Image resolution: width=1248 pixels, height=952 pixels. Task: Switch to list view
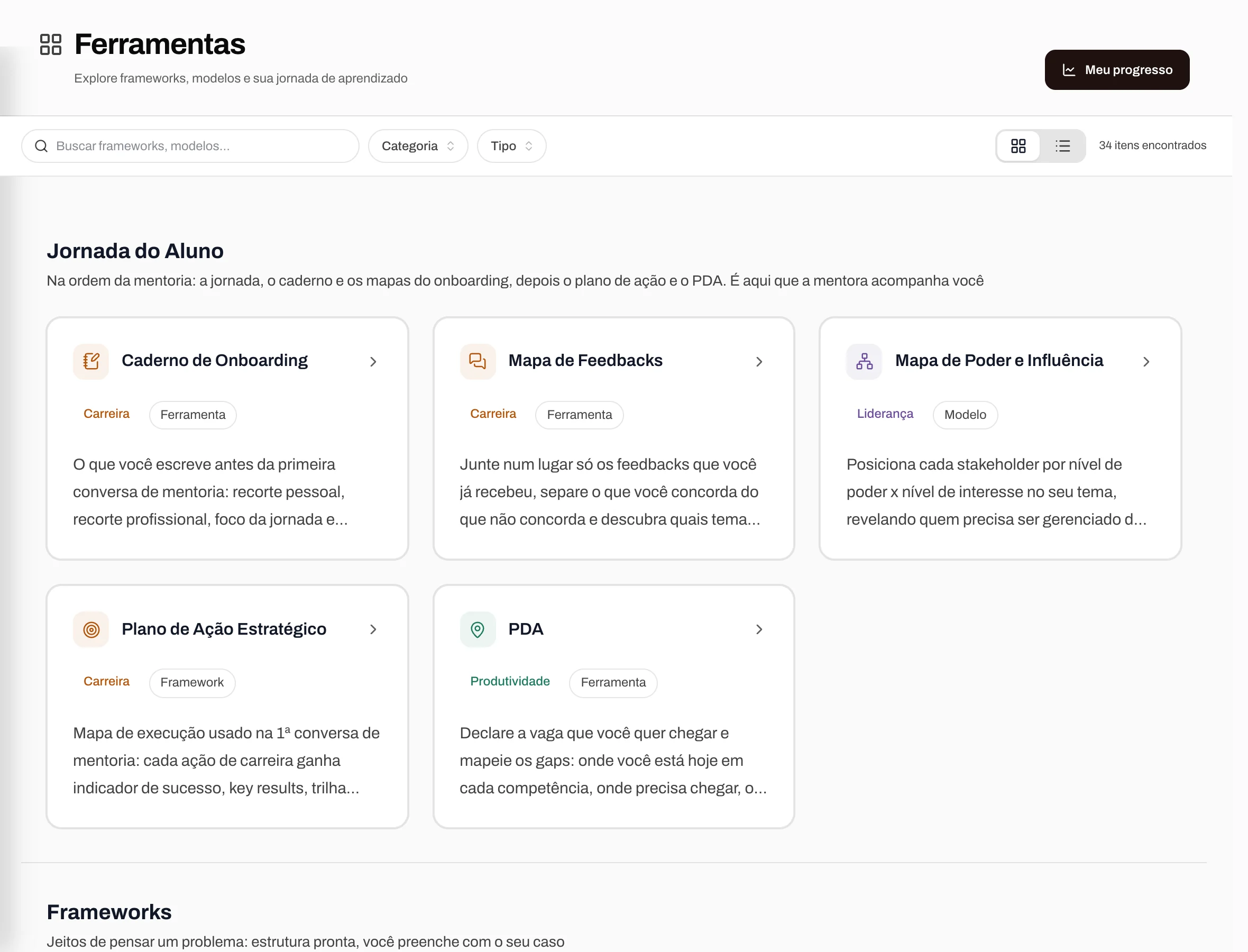tap(1062, 146)
